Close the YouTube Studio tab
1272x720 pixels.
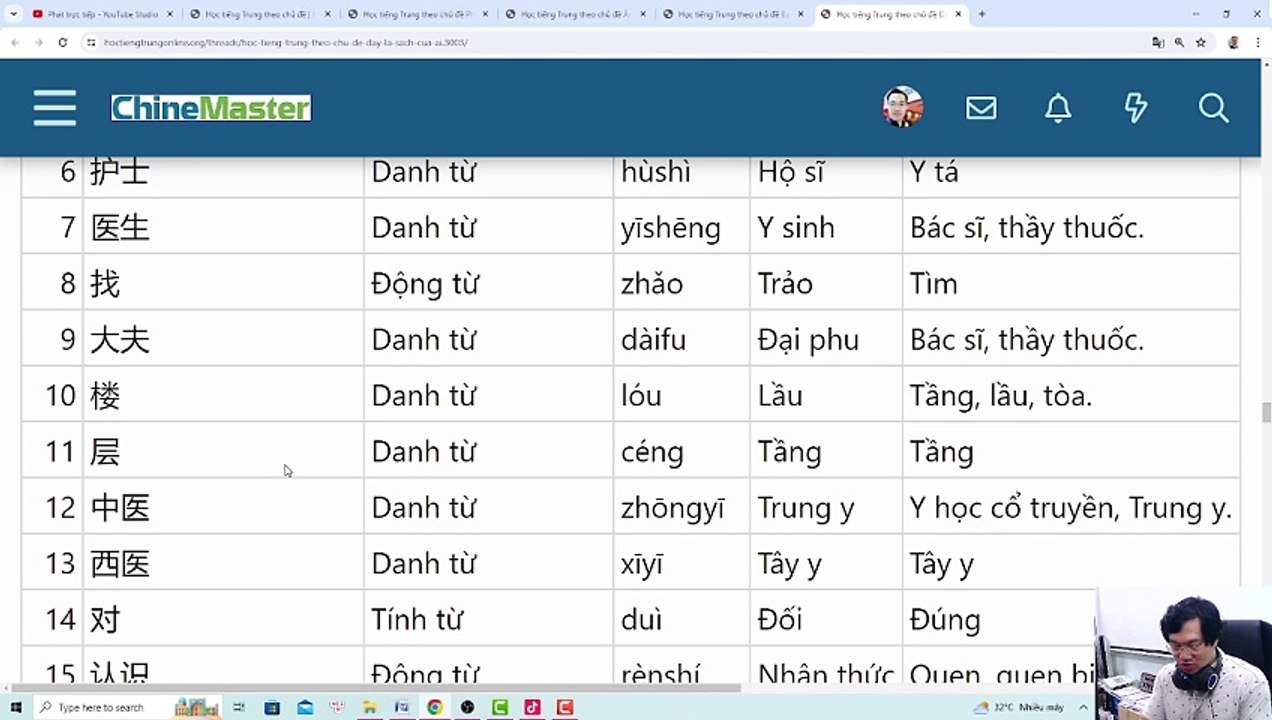170,14
